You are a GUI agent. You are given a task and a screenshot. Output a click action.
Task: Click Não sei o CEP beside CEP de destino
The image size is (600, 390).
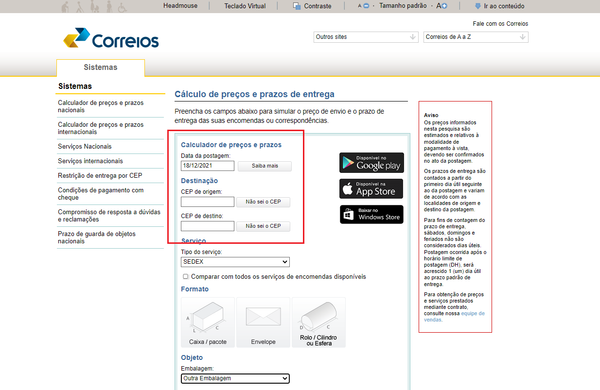pos(263,226)
